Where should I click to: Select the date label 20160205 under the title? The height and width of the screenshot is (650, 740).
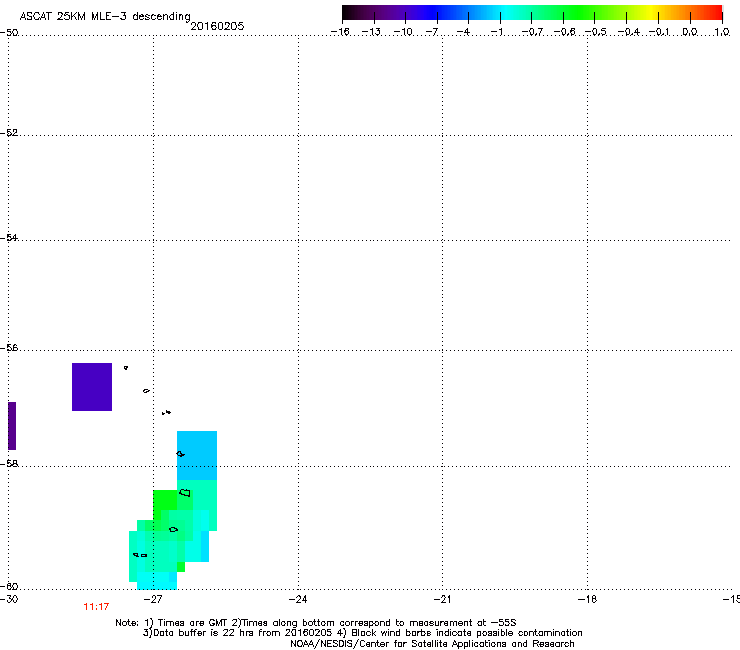point(217,26)
